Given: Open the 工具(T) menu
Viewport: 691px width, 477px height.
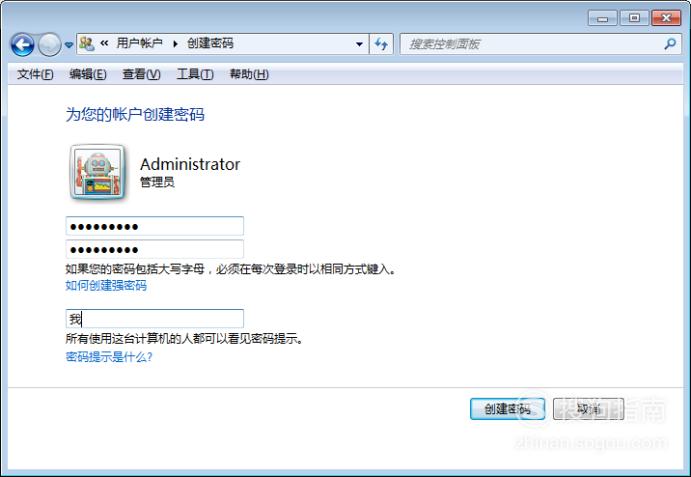Looking at the screenshot, I should [x=195, y=74].
